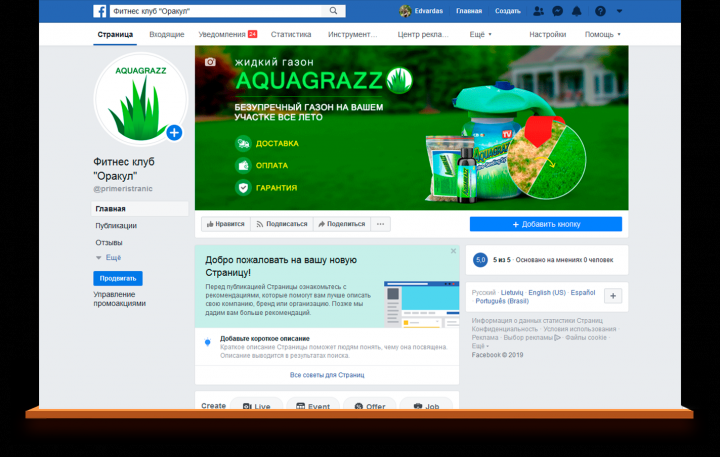Screen dimensions: 720x457
Task: Click the Продвигать button
Action: tap(118, 278)
